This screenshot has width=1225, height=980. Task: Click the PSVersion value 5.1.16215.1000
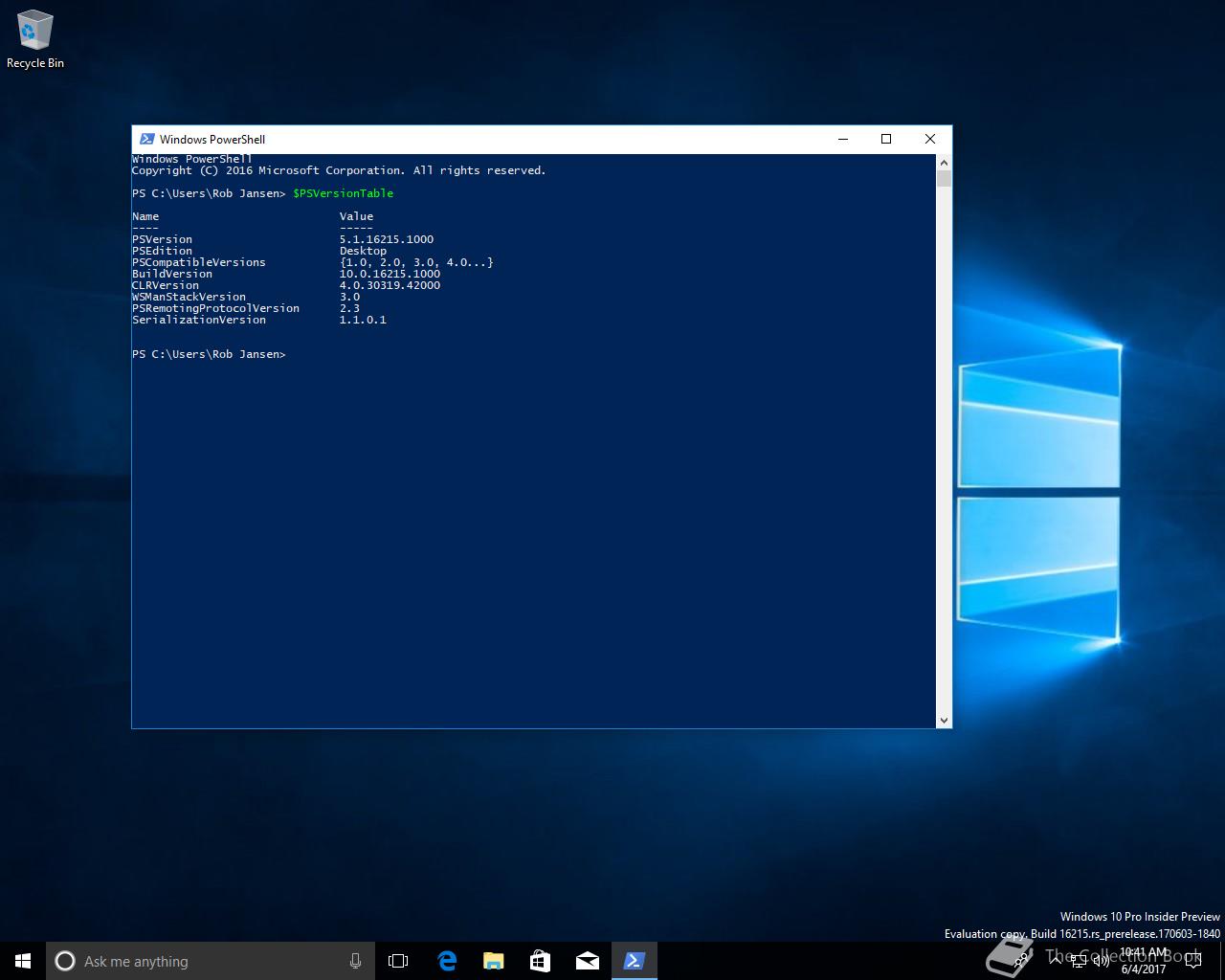click(387, 239)
